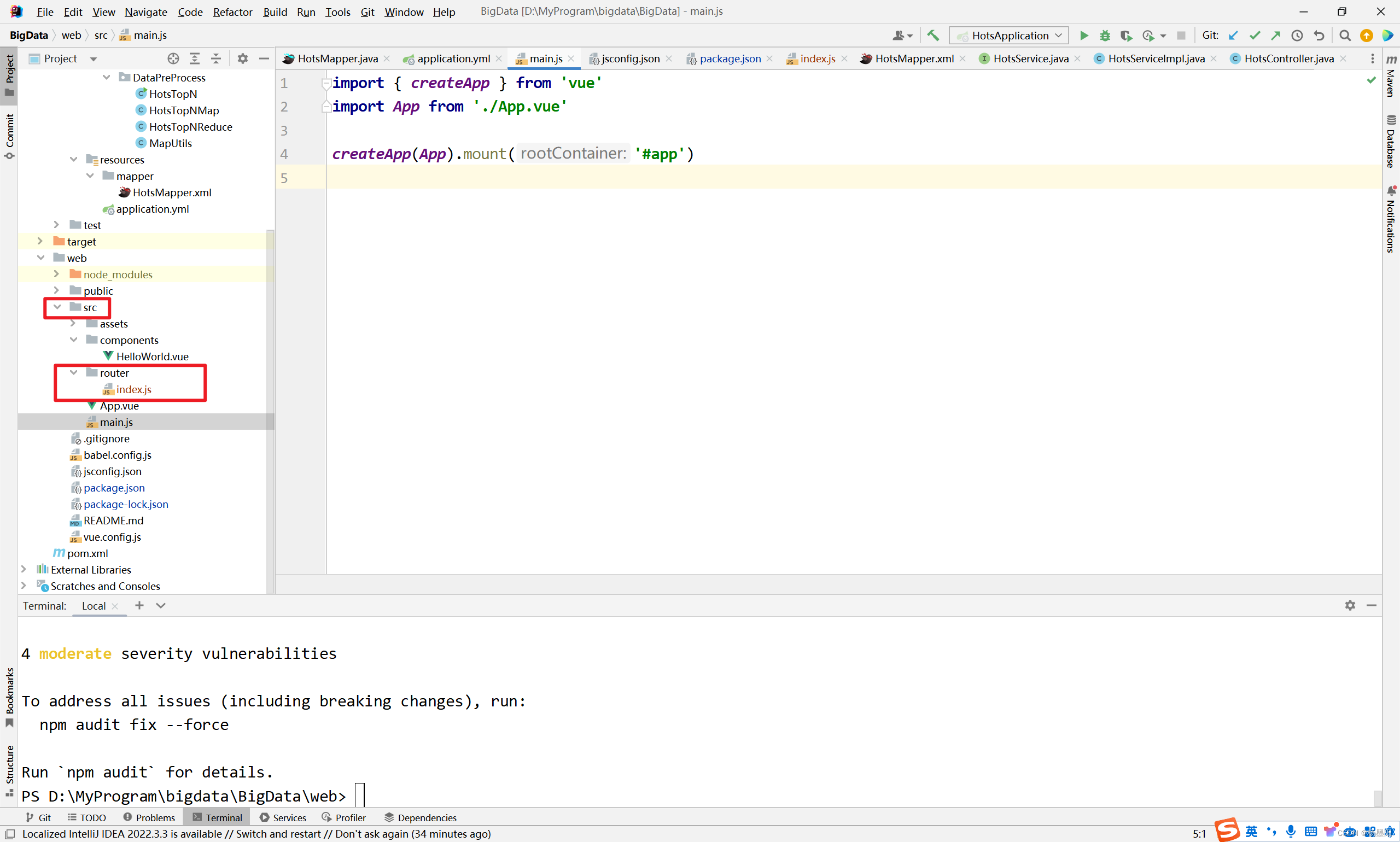This screenshot has width=1400, height=842.
Task: Collapse the router folder
Action: [x=74, y=373]
